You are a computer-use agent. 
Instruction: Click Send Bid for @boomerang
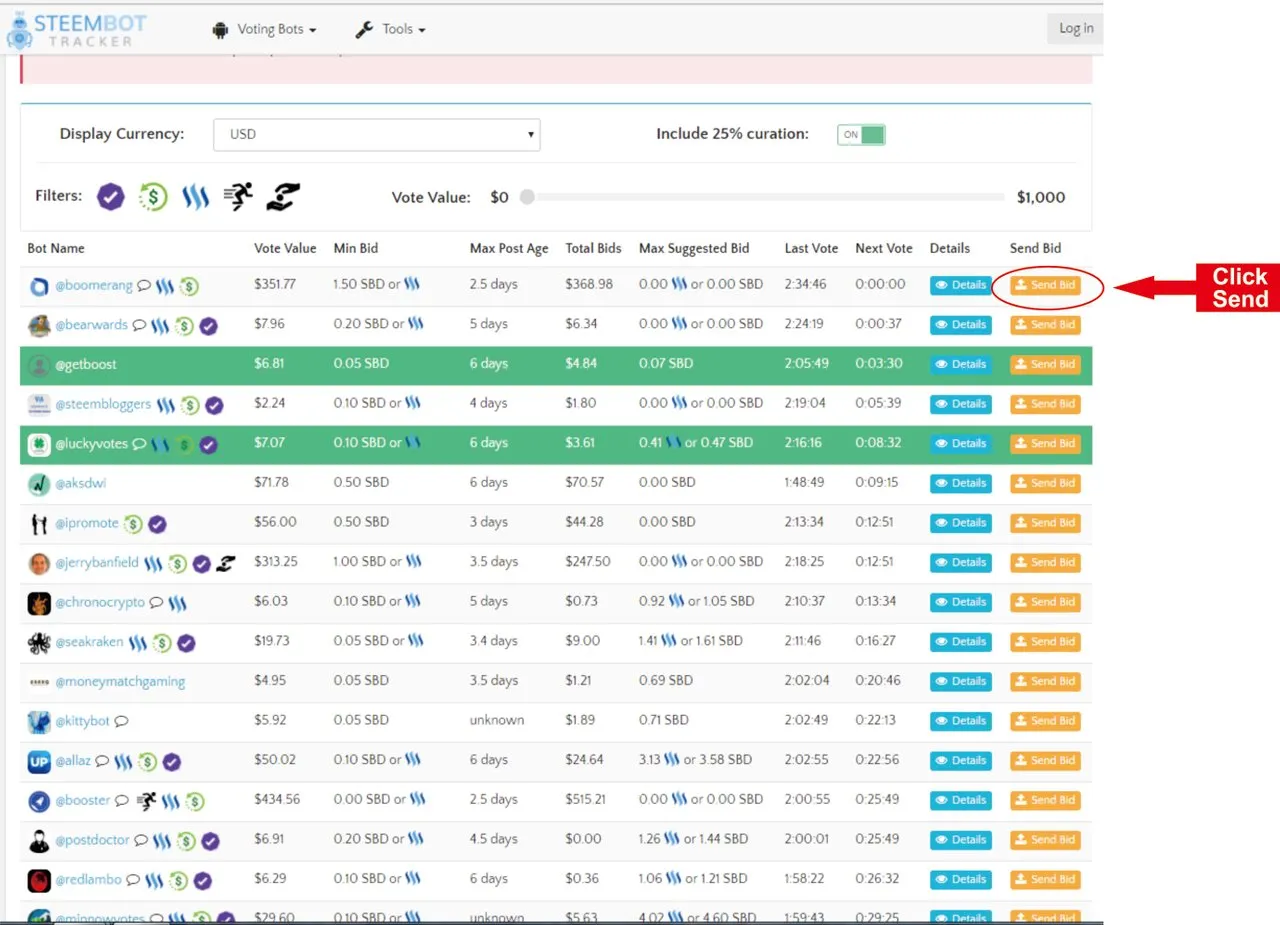1045,285
